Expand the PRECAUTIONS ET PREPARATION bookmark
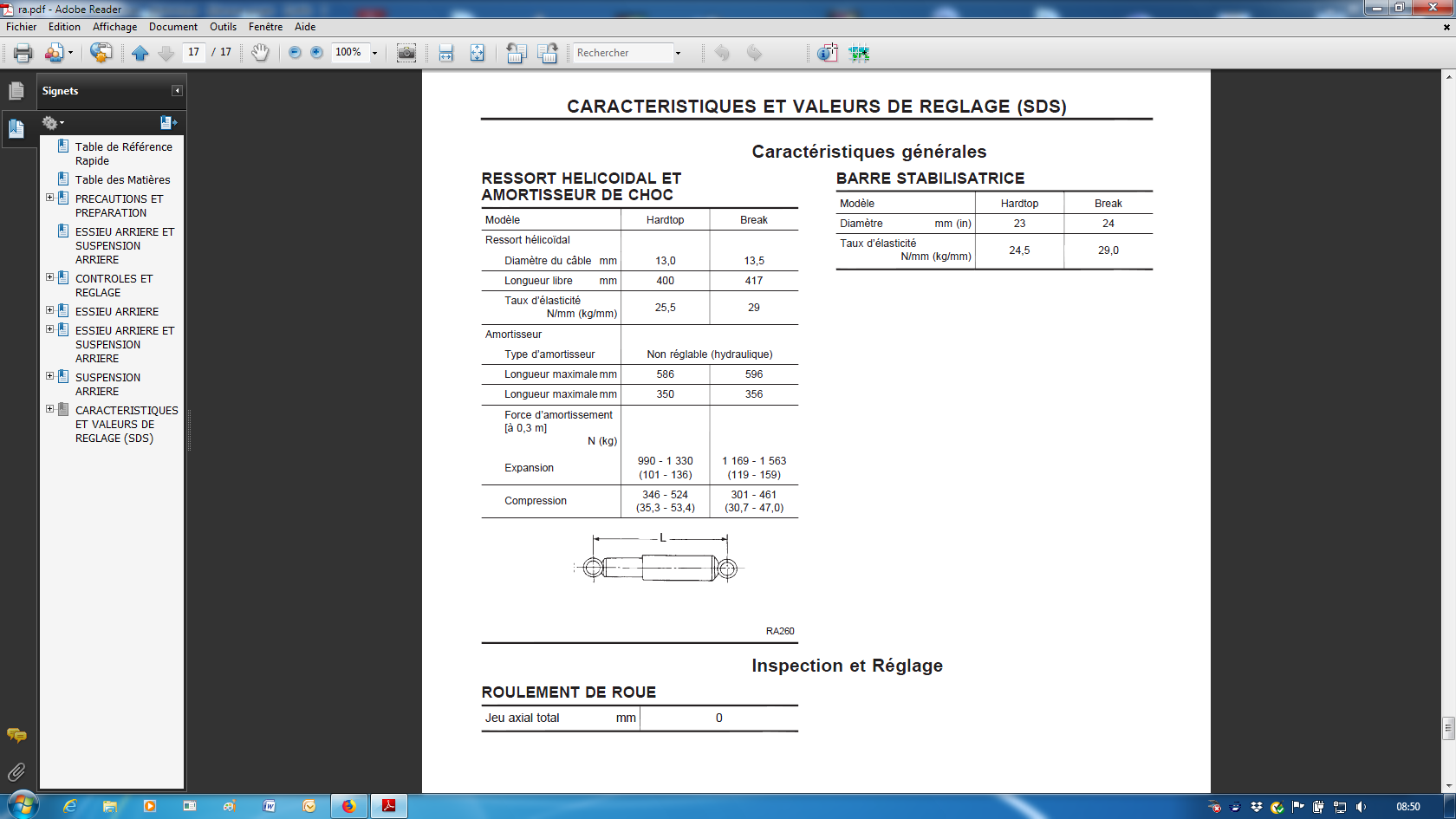Image resolution: width=1456 pixels, height=819 pixels. tap(50, 198)
